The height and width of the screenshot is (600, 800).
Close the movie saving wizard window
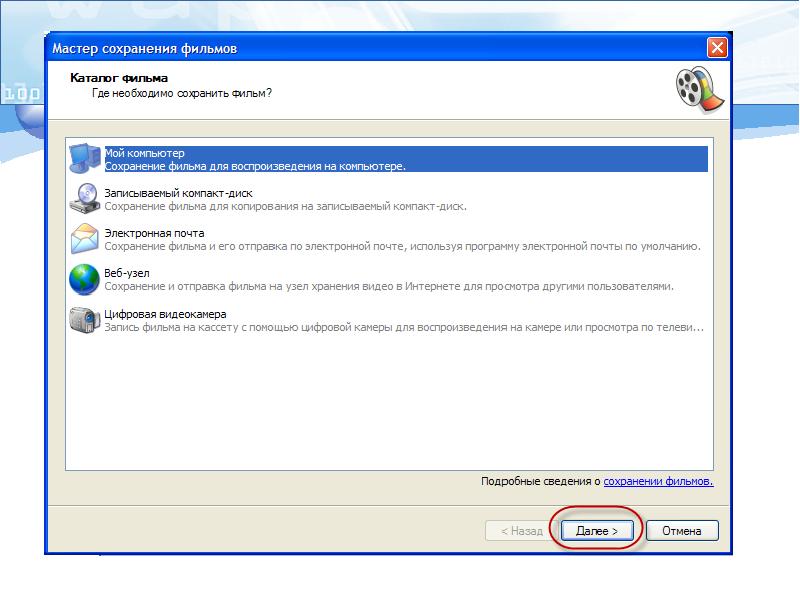click(716, 48)
